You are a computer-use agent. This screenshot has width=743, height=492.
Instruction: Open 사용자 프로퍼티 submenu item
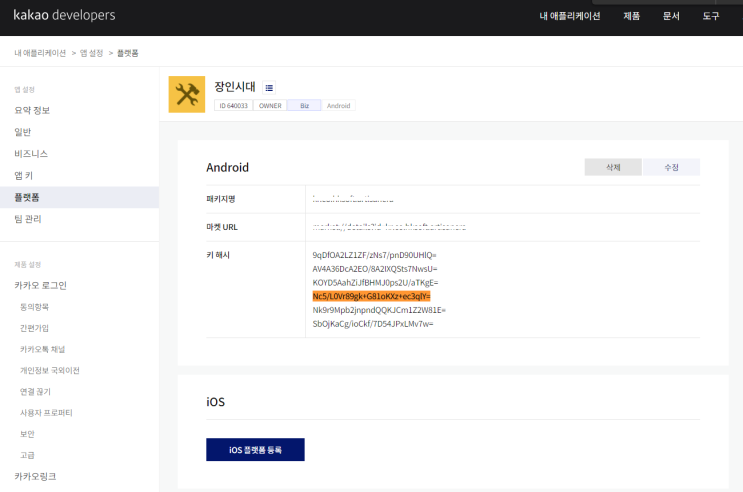(x=46, y=413)
